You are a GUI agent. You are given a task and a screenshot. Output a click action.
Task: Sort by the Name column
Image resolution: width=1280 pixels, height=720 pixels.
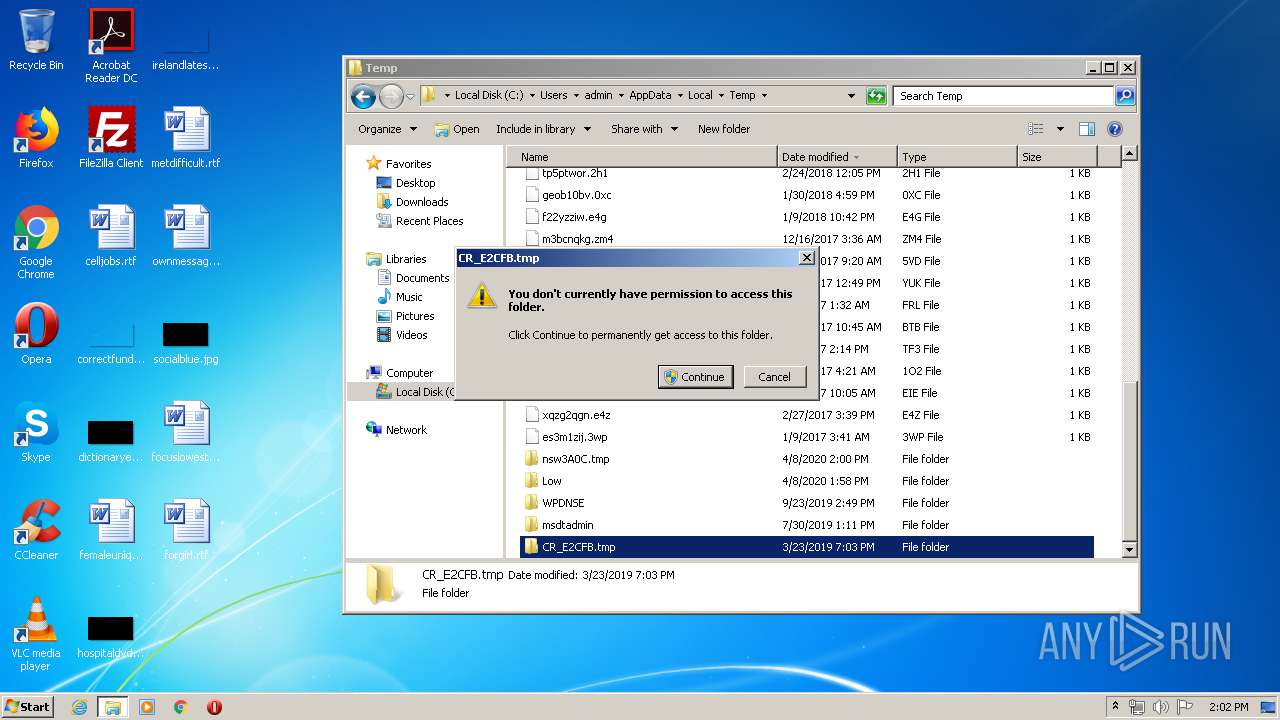coord(642,157)
